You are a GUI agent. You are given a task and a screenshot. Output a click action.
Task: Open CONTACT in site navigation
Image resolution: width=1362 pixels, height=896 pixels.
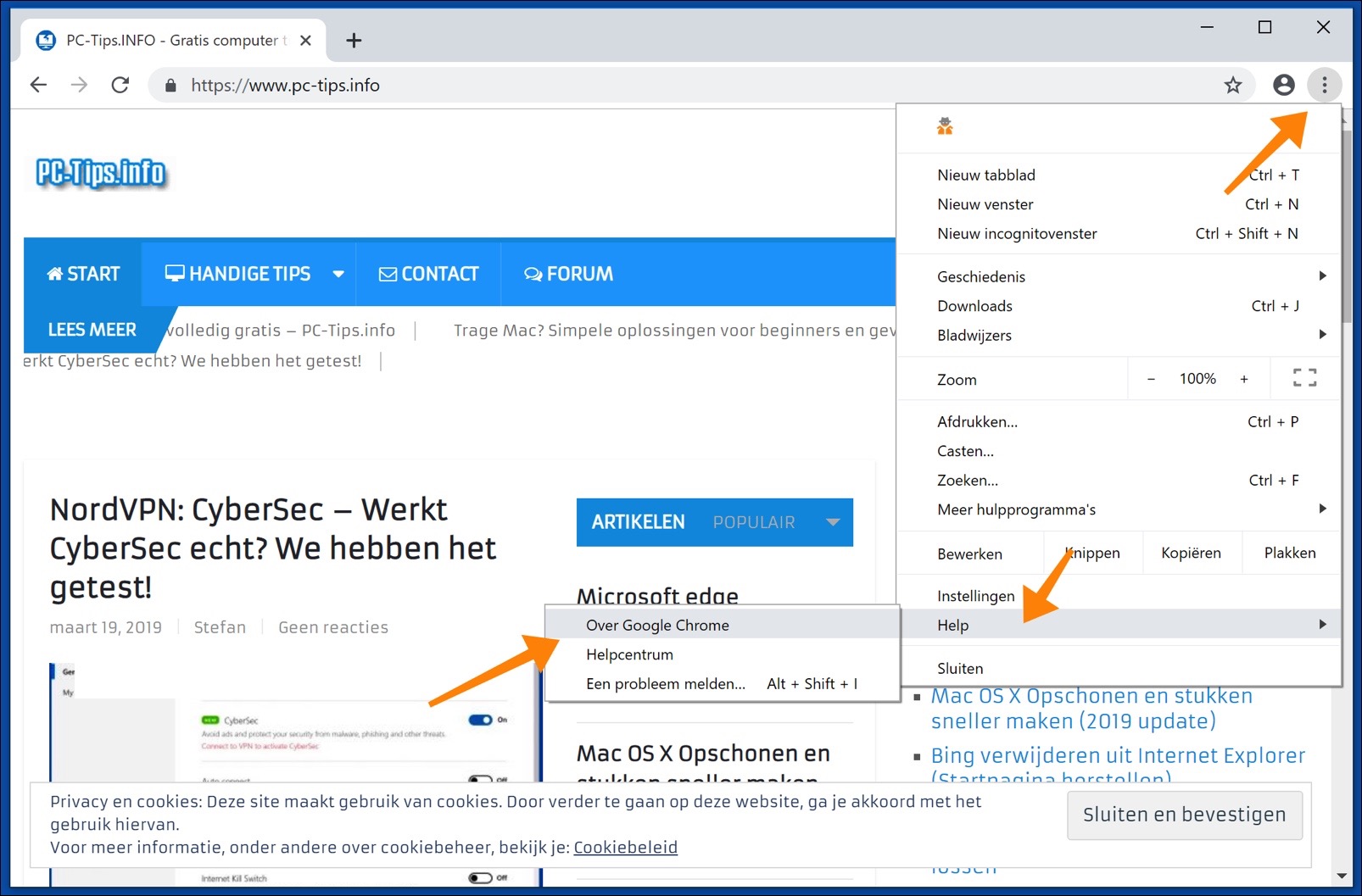428,274
